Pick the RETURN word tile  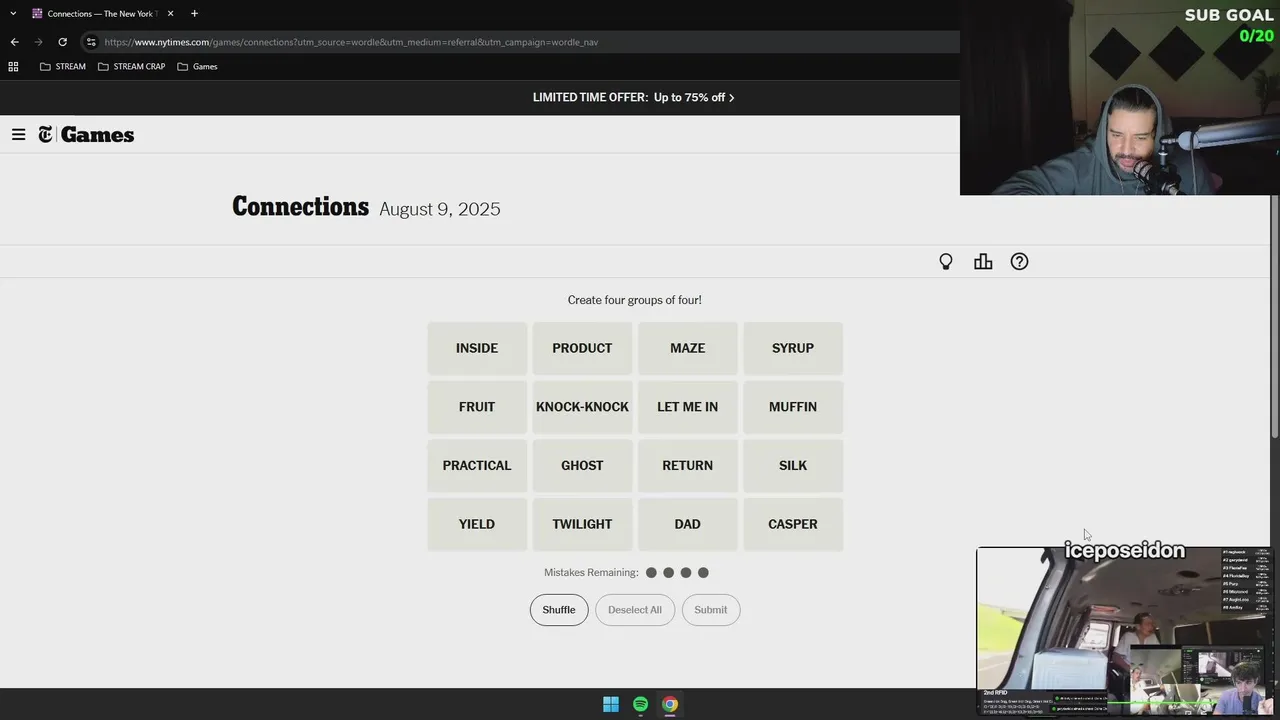tap(688, 465)
